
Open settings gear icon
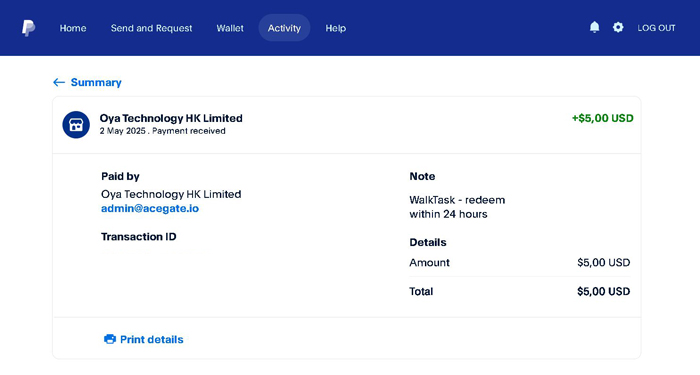point(618,27)
